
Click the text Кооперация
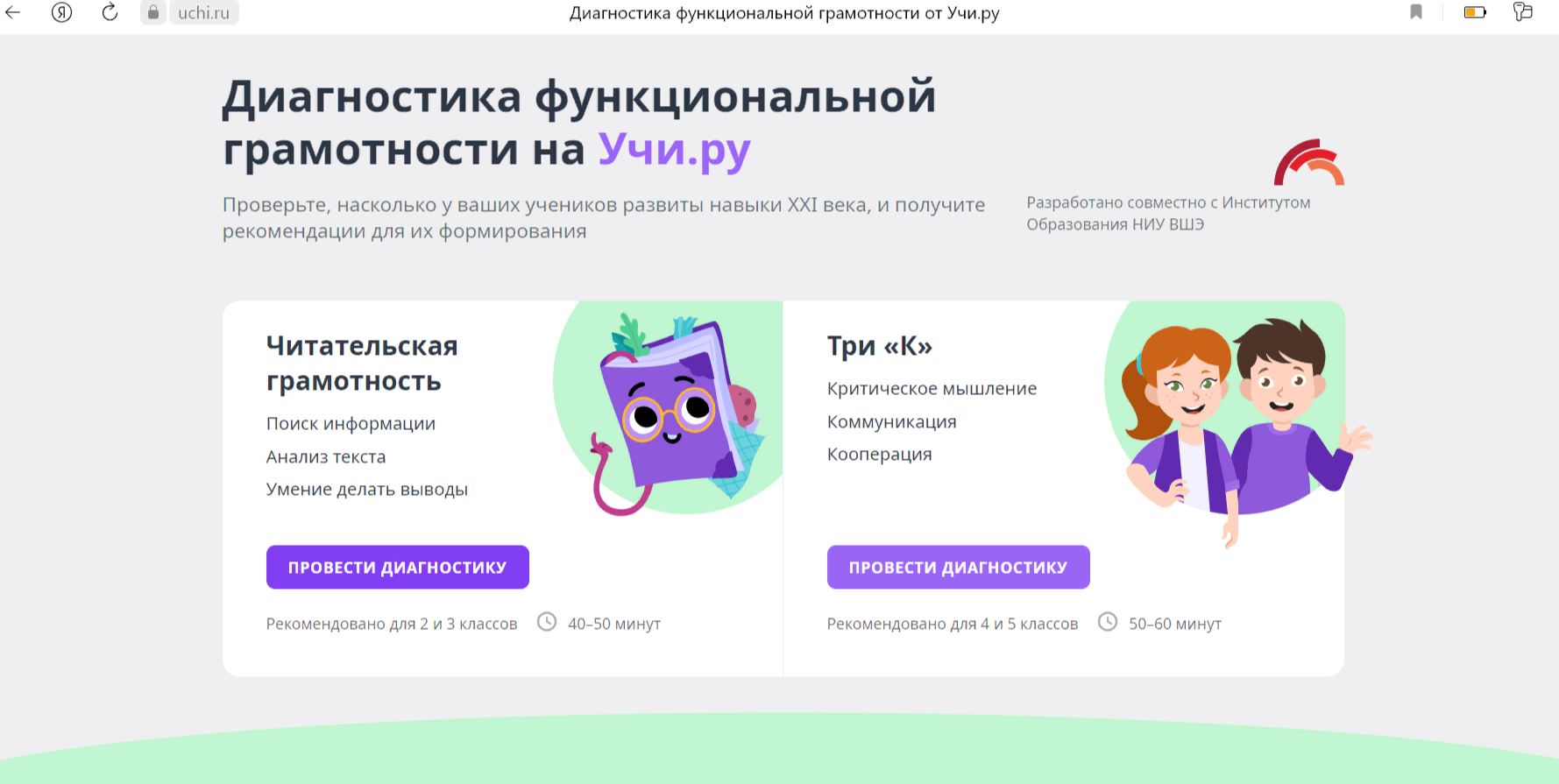(x=880, y=454)
